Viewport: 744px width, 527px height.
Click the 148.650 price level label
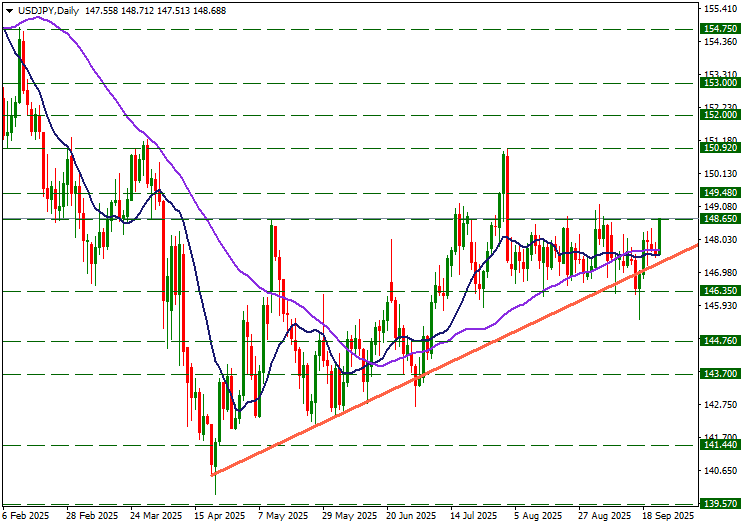[x=720, y=218]
